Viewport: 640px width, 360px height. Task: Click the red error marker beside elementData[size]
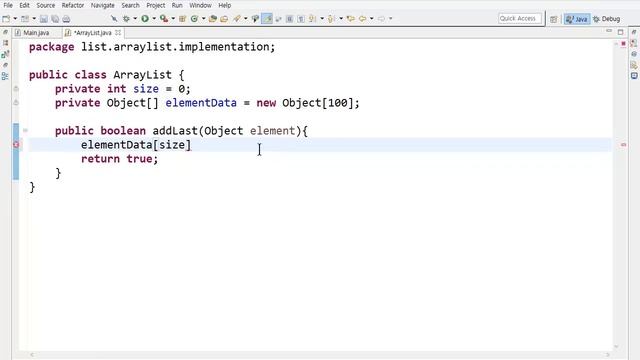[16, 144]
